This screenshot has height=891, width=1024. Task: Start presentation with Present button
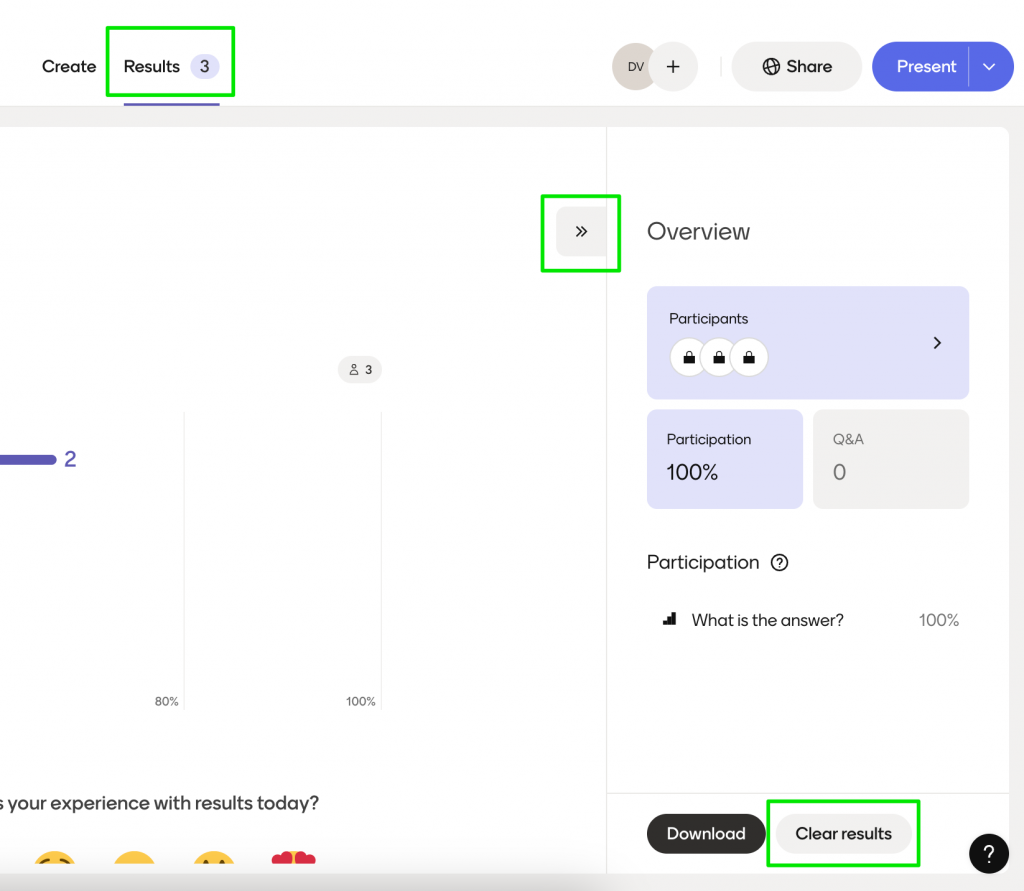[x=925, y=67]
